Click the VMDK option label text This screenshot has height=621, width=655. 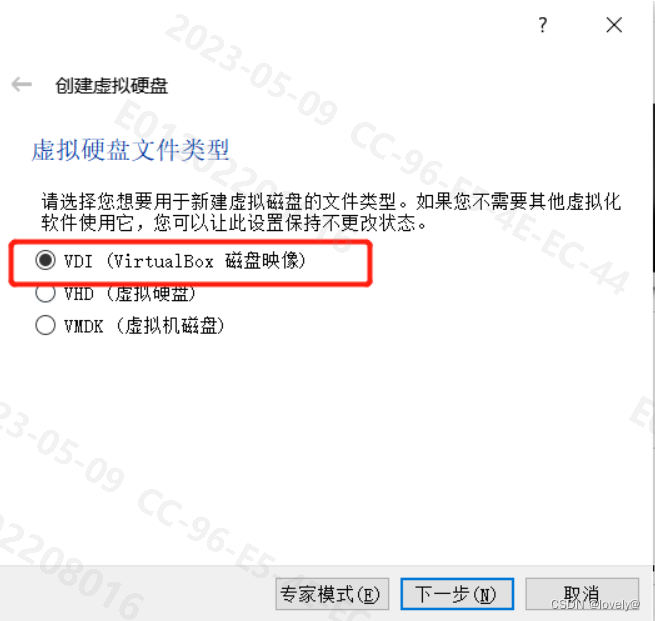pyautogui.click(x=144, y=326)
